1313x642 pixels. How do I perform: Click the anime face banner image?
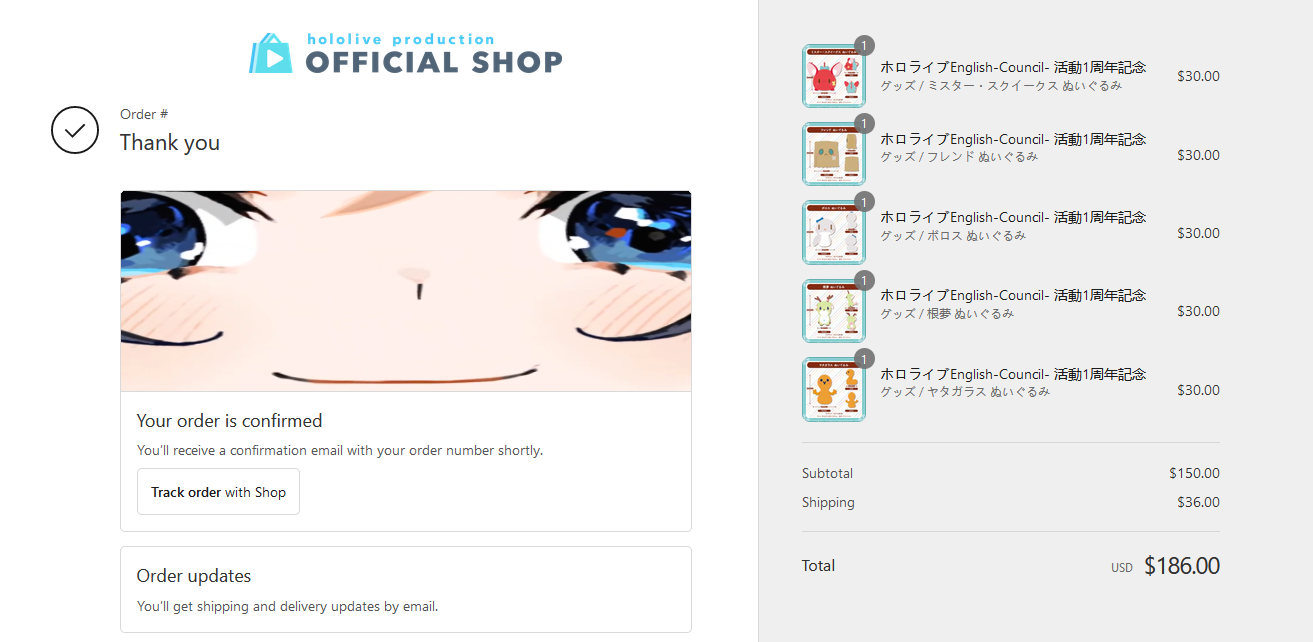pyautogui.click(x=406, y=291)
